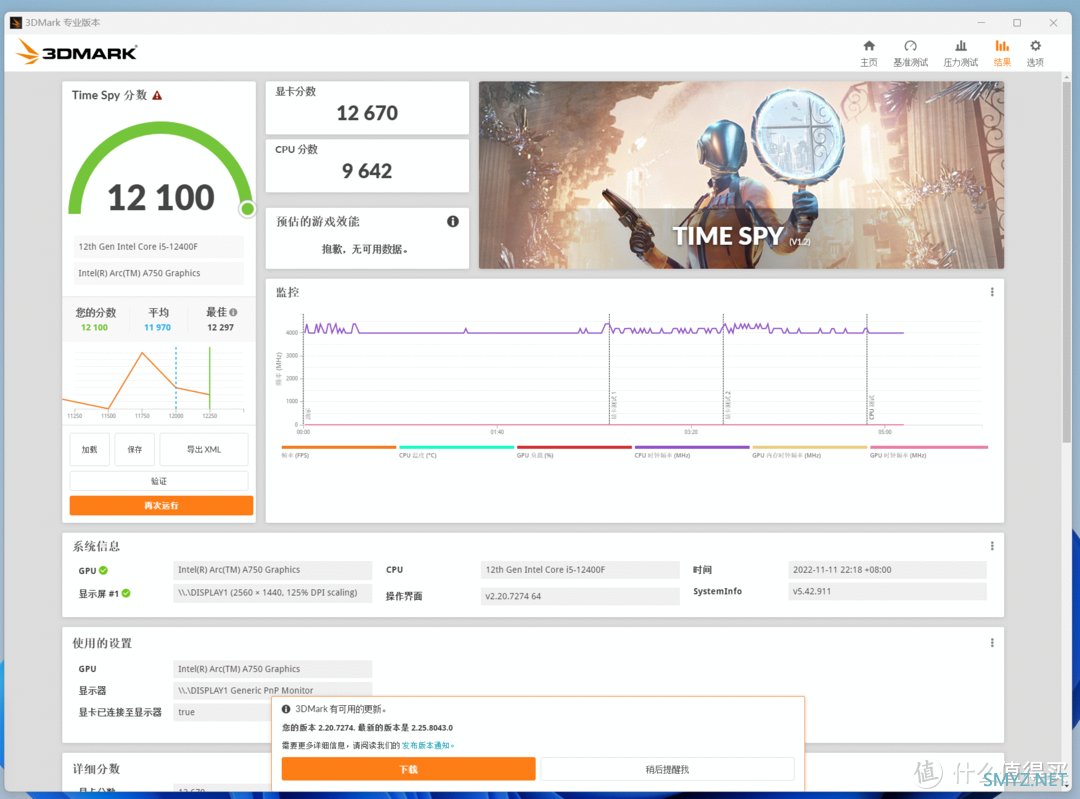Click the 保存 save button
Image resolution: width=1080 pixels, height=799 pixels.
click(x=134, y=449)
